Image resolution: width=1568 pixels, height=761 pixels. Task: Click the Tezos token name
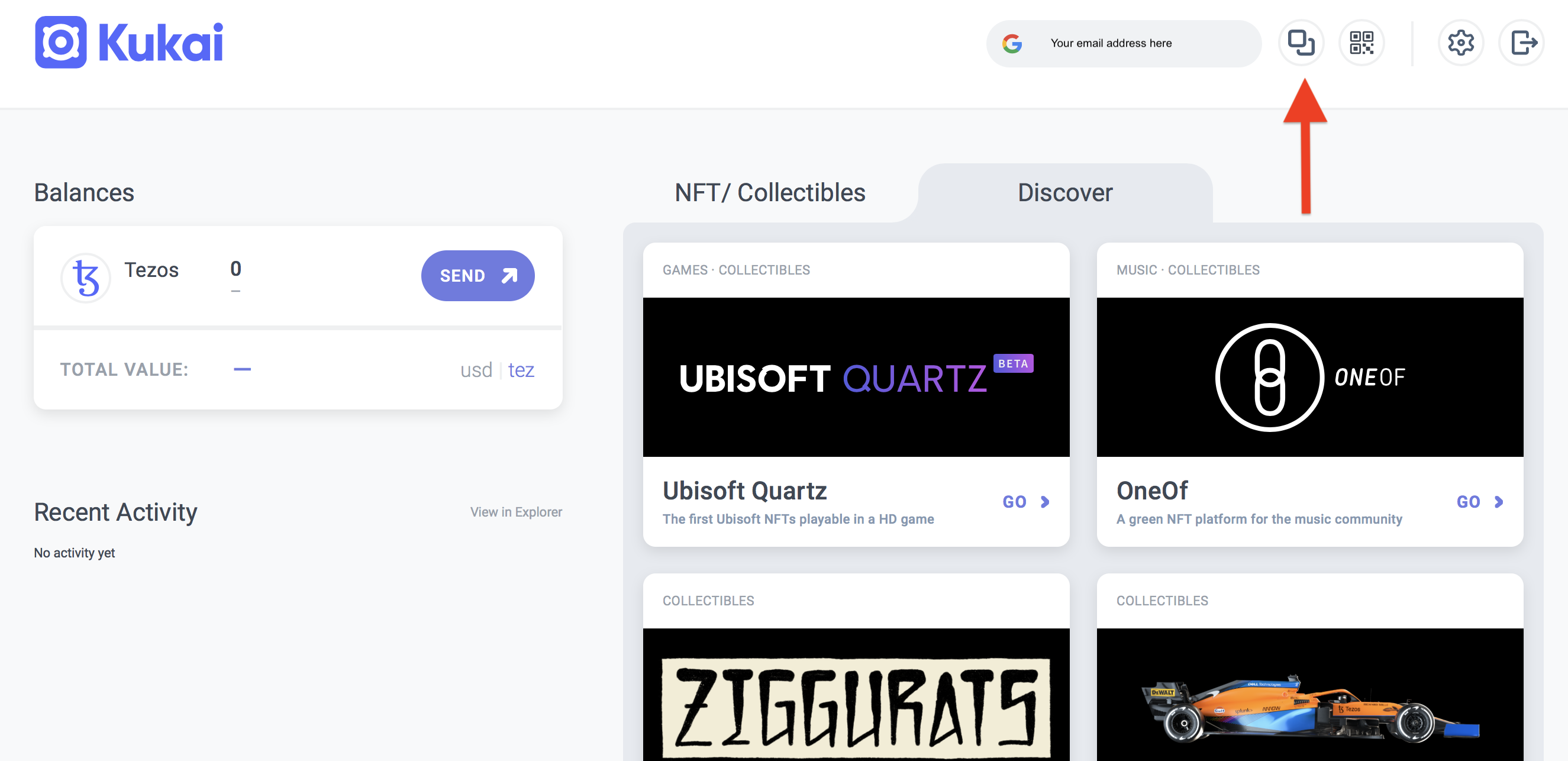click(x=151, y=270)
